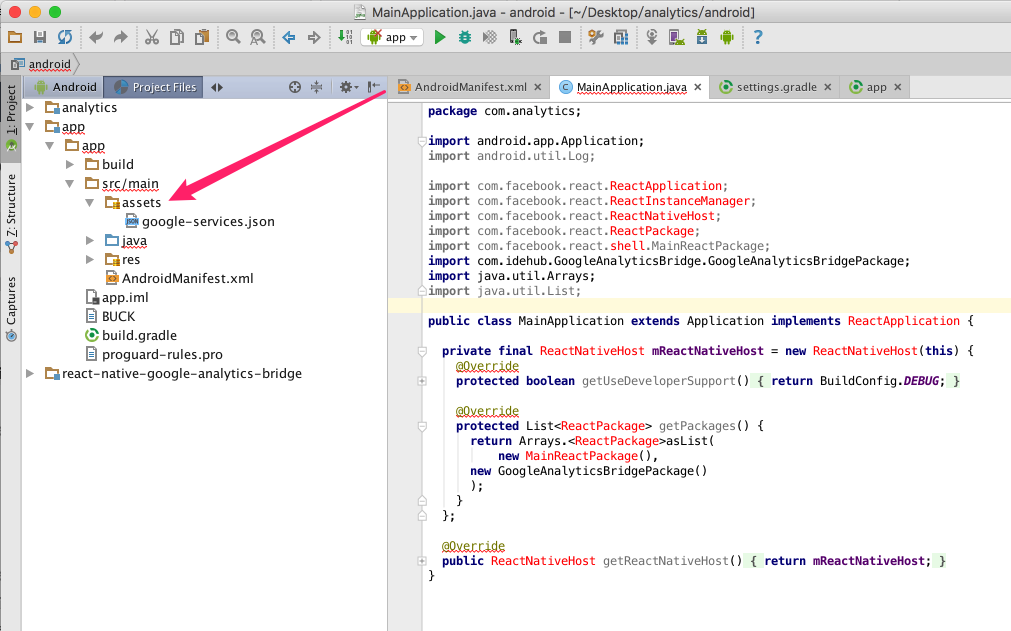
Task: Expand react-native-google-analytics-bridge folder
Action: point(30,373)
